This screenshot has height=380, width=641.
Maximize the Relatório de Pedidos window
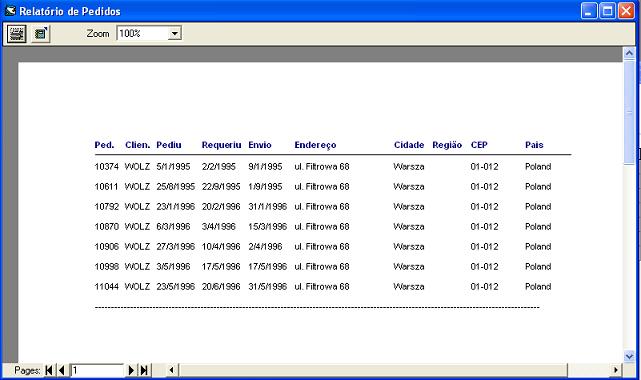tap(607, 11)
